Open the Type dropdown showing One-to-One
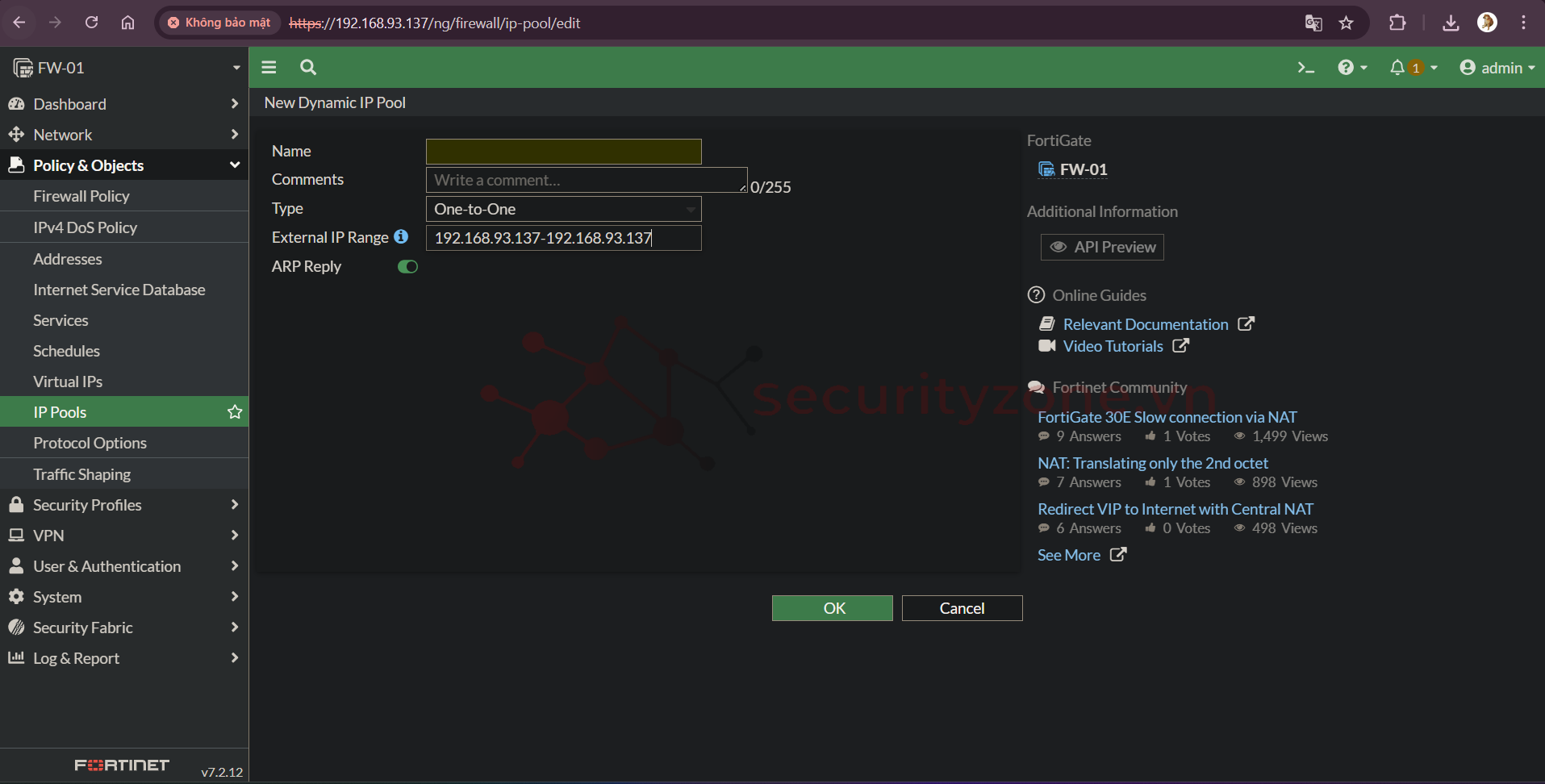The image size is (1545, 784). pos(563,209)
